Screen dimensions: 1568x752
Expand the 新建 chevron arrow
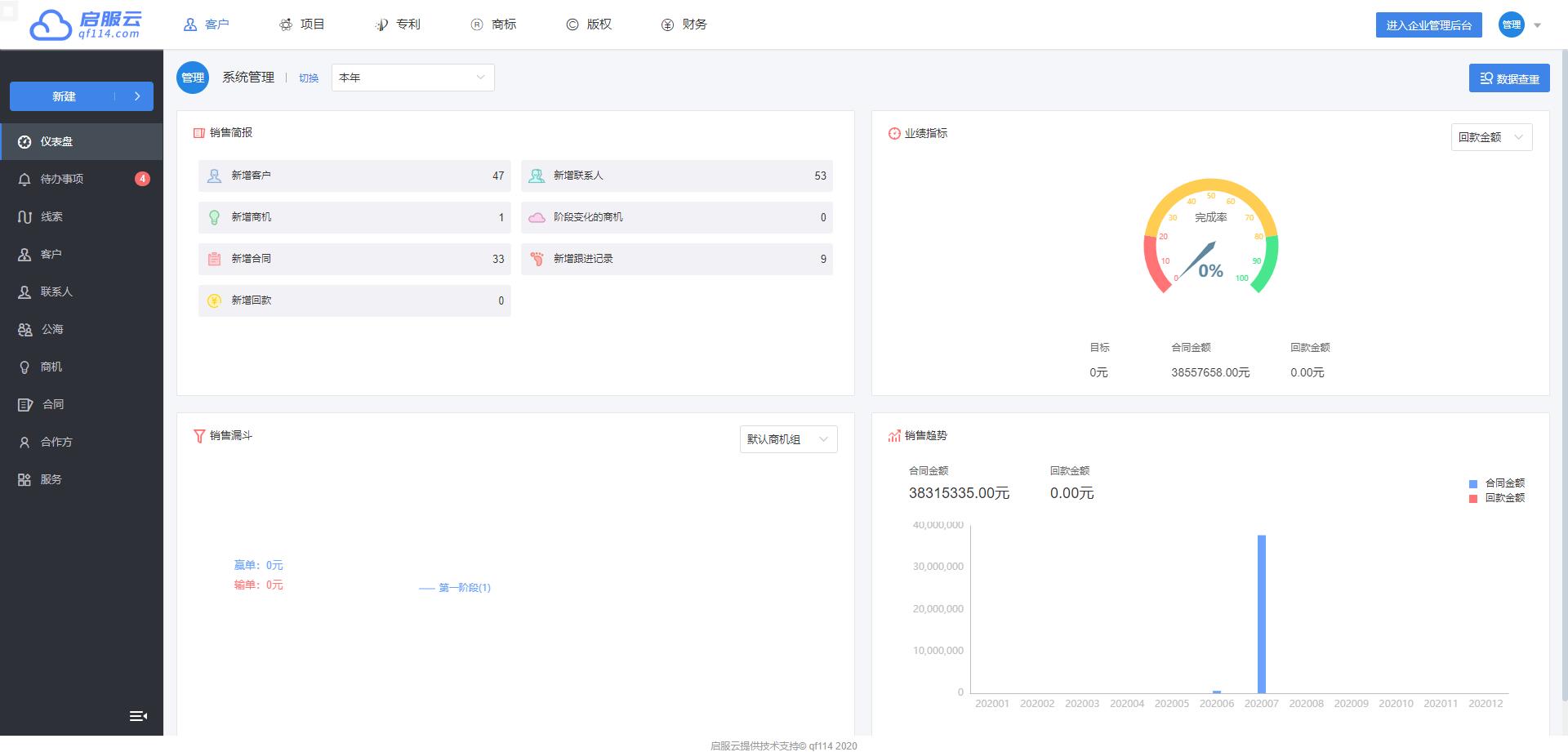click(x=137, y=96)
